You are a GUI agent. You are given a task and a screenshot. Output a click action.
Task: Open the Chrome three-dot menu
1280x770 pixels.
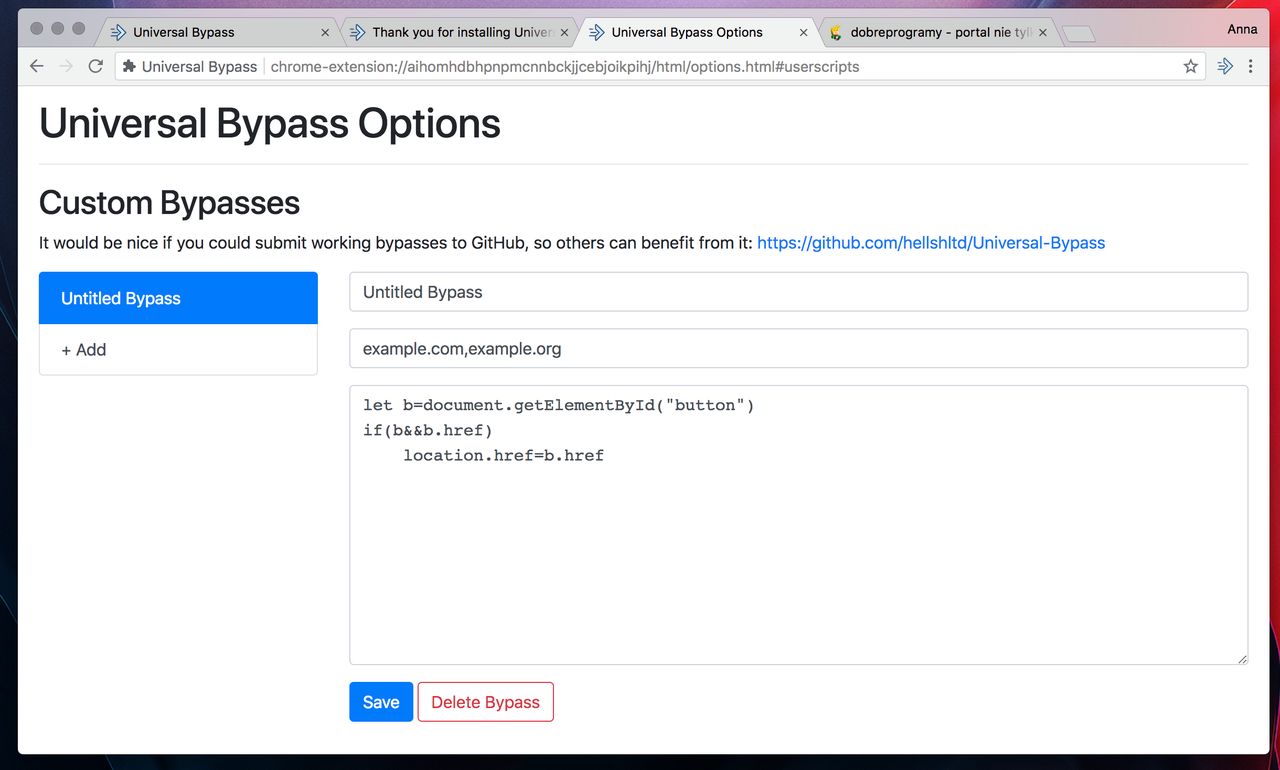(1250, 66)
